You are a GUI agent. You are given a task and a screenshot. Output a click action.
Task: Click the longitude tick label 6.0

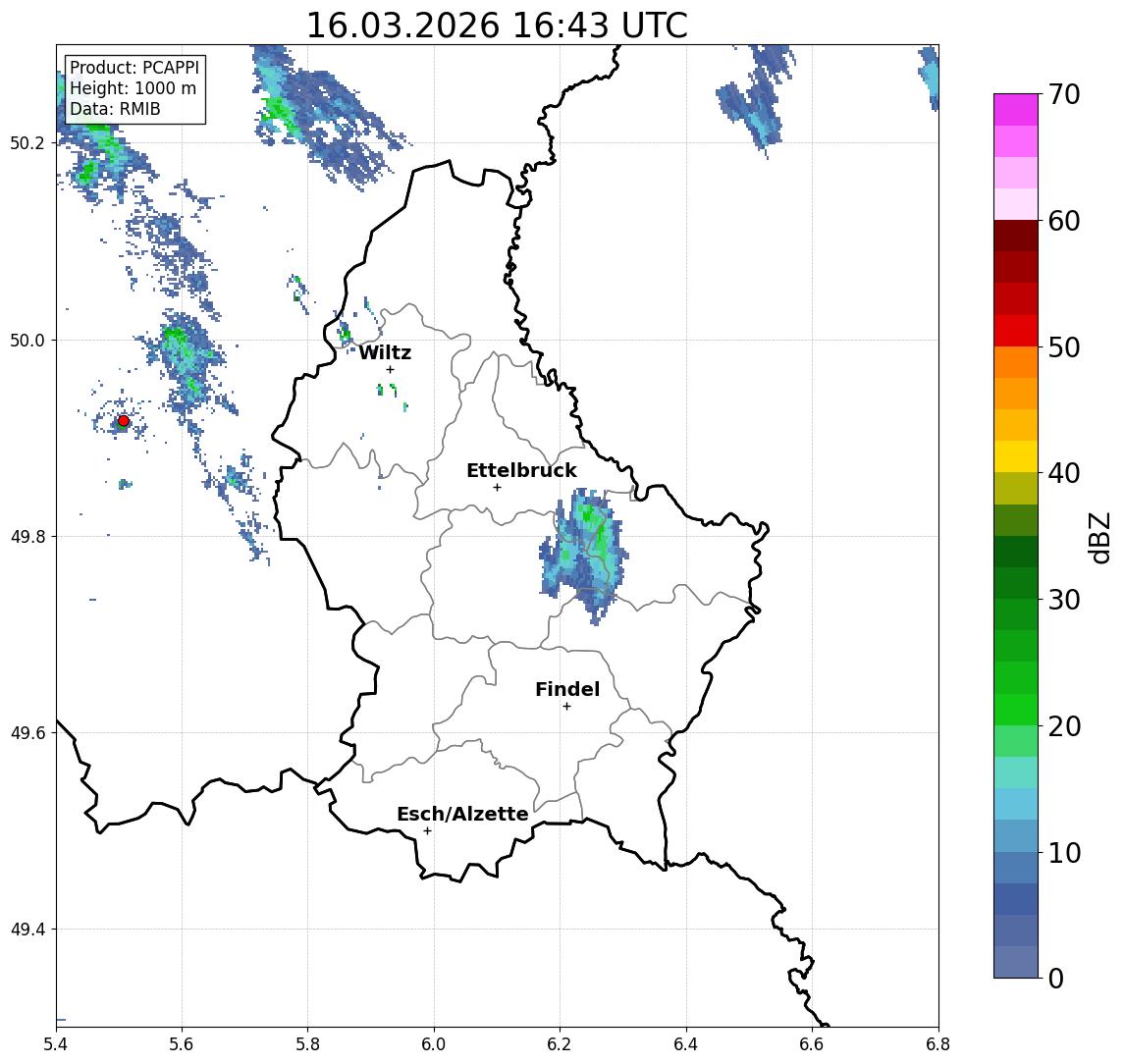(434, 1044)
